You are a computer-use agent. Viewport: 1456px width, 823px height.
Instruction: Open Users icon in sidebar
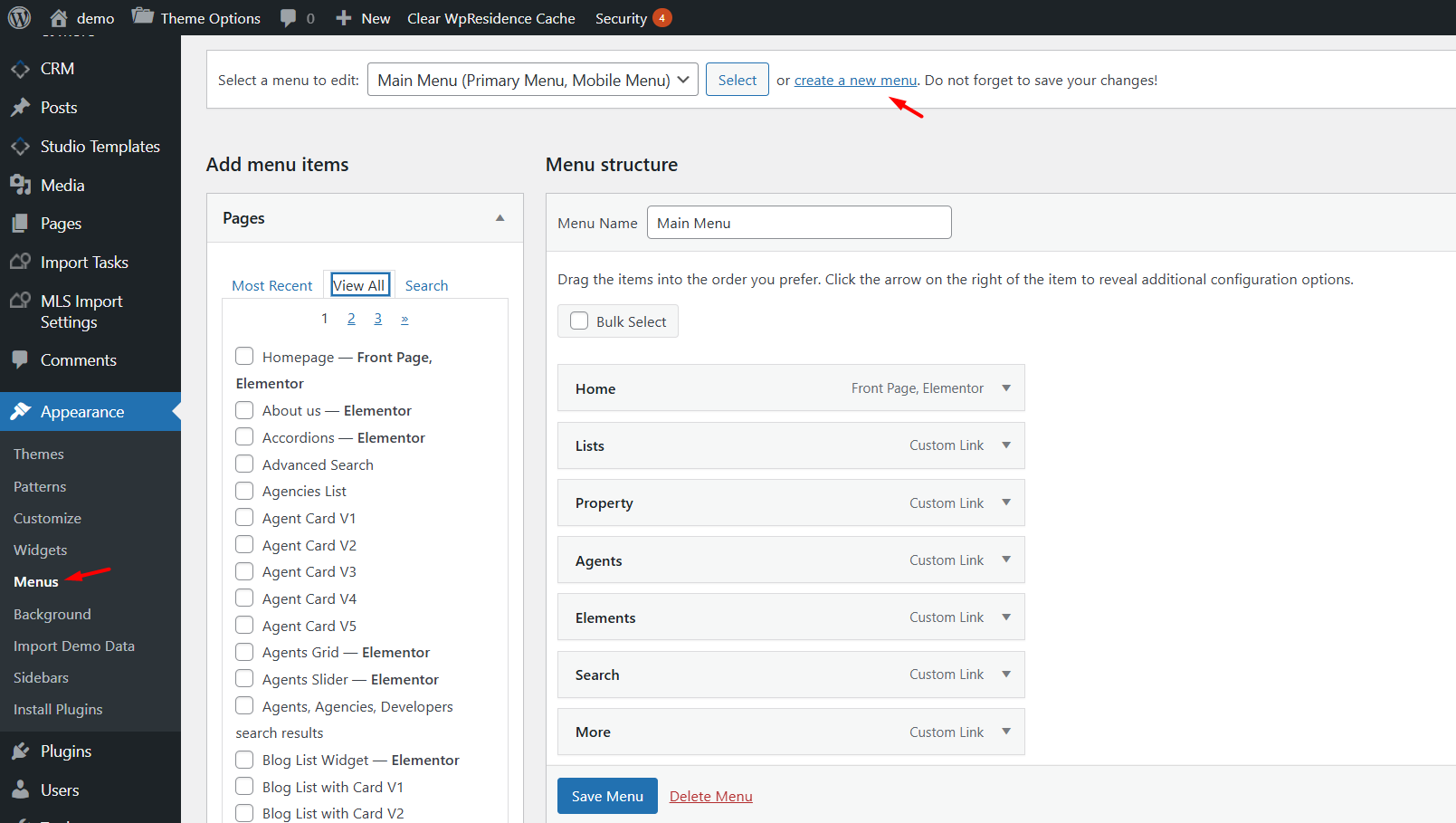(20, 790)
